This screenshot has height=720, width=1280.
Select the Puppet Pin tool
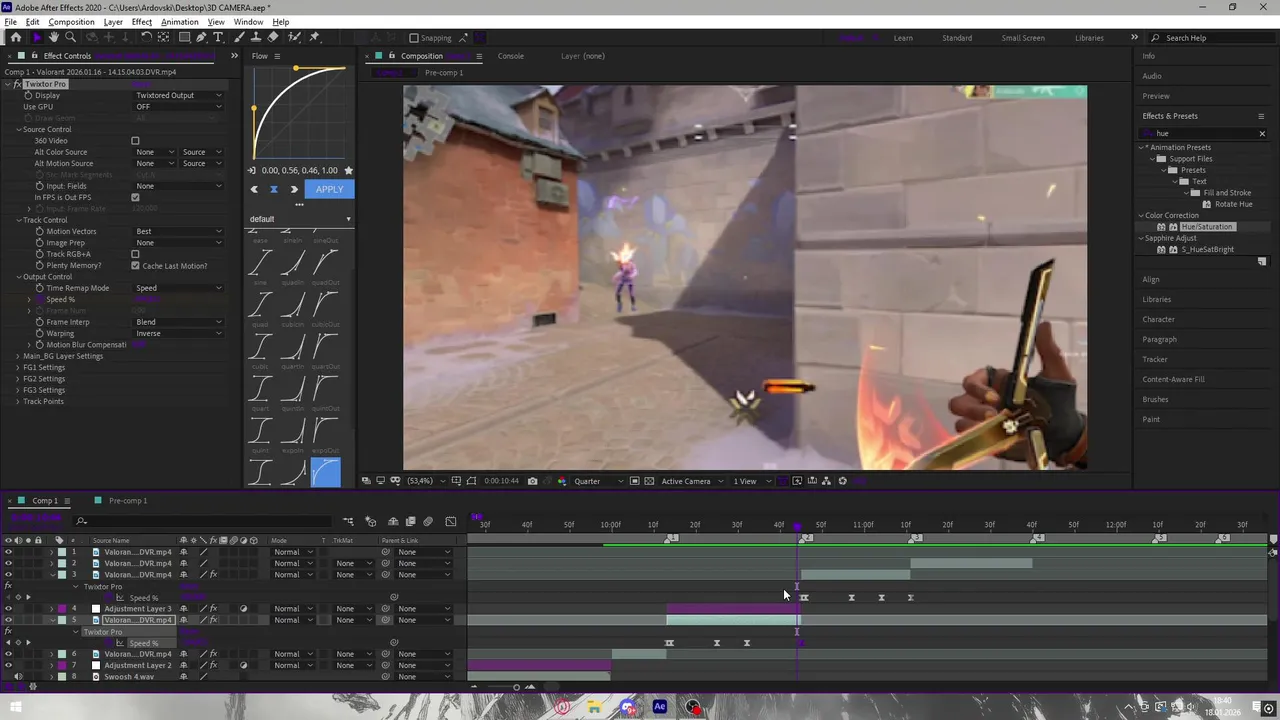314,37
